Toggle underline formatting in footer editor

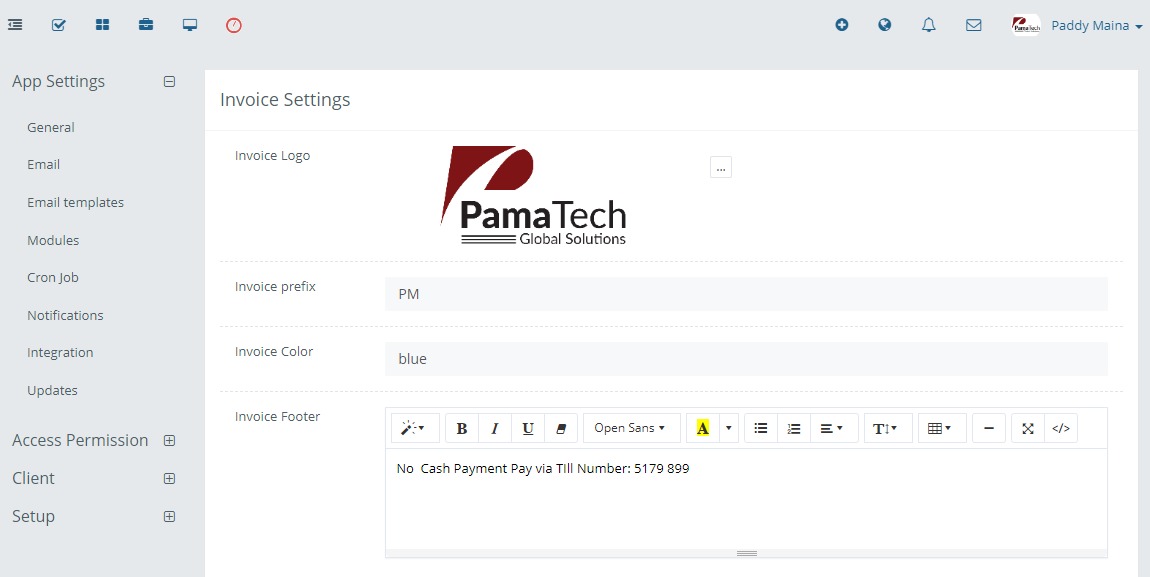[528, 428]
